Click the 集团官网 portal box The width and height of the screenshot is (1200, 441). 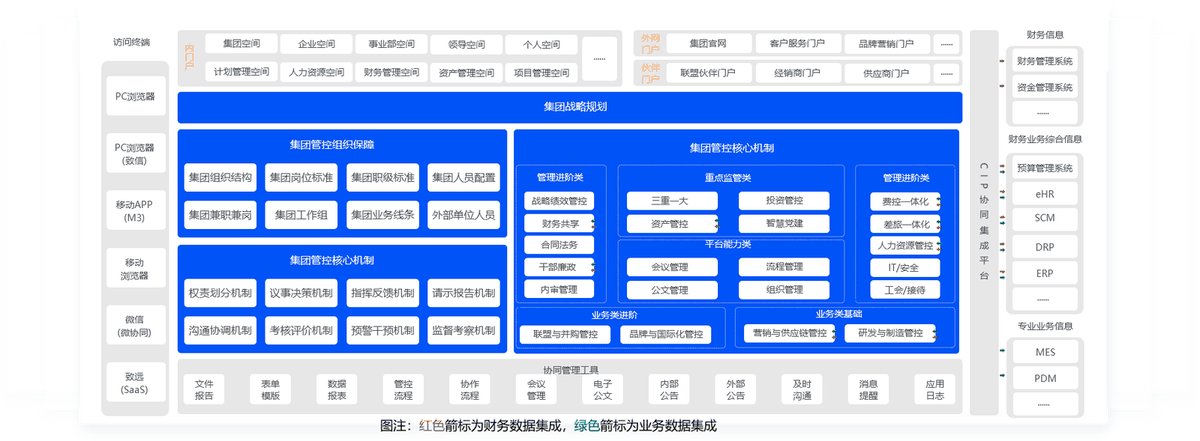click(708, 44)
